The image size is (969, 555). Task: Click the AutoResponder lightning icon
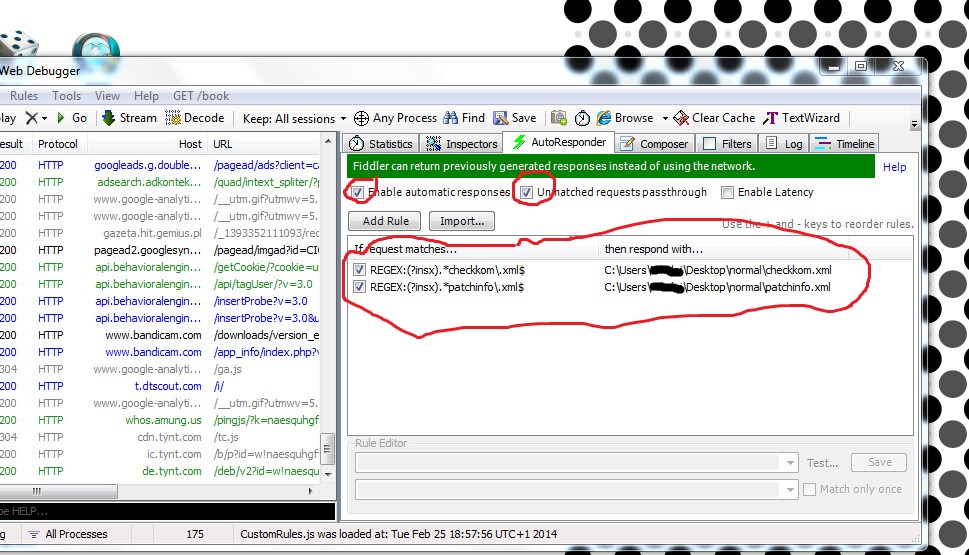pos(519,142)
